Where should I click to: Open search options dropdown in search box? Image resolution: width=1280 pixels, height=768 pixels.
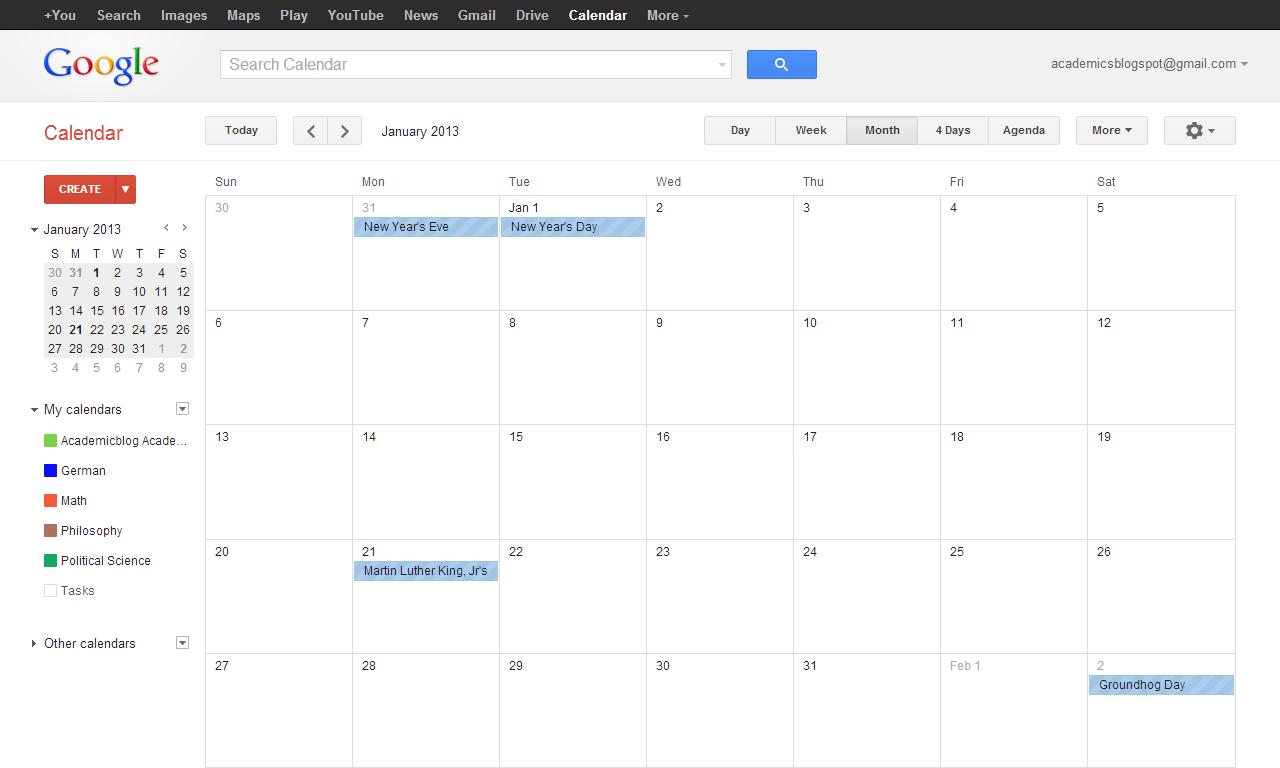[x=722, y=65]
